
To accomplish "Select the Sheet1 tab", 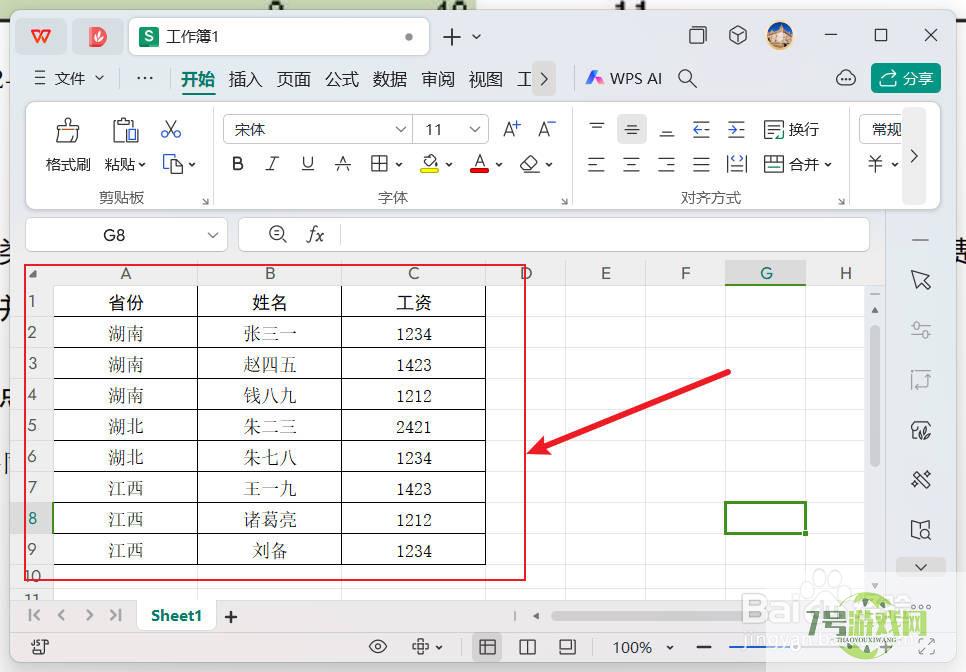I will [176, 615].
